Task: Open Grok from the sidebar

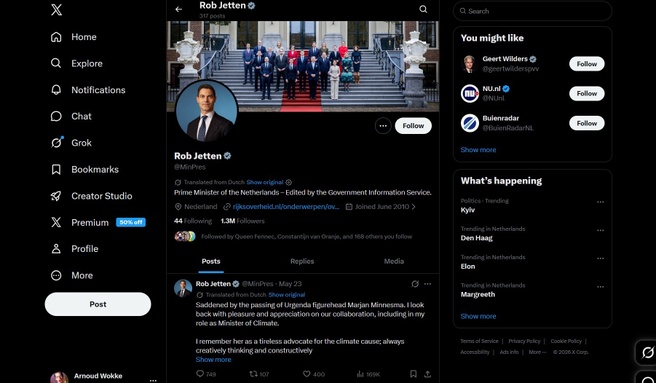Action: point(71,143)
